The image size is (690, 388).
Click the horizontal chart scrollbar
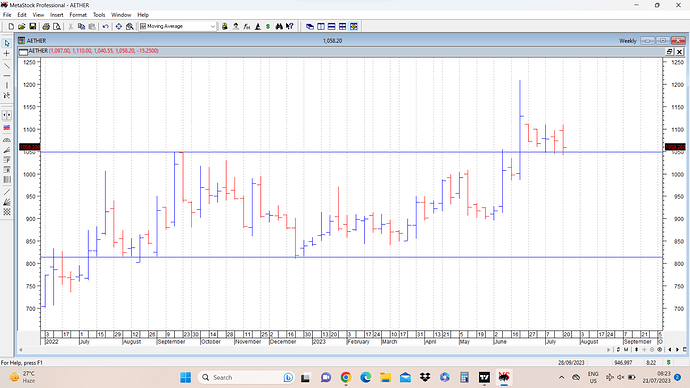click(315, 350)
